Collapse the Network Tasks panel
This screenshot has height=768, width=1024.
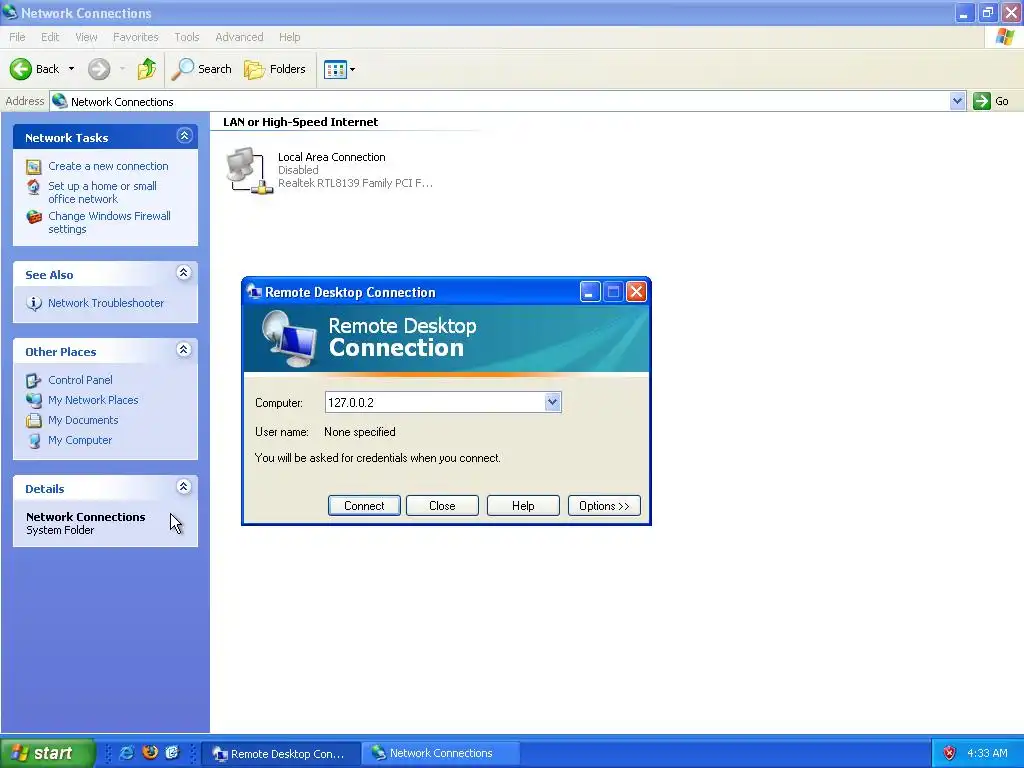pyautogui.click(x=184, y=136)
